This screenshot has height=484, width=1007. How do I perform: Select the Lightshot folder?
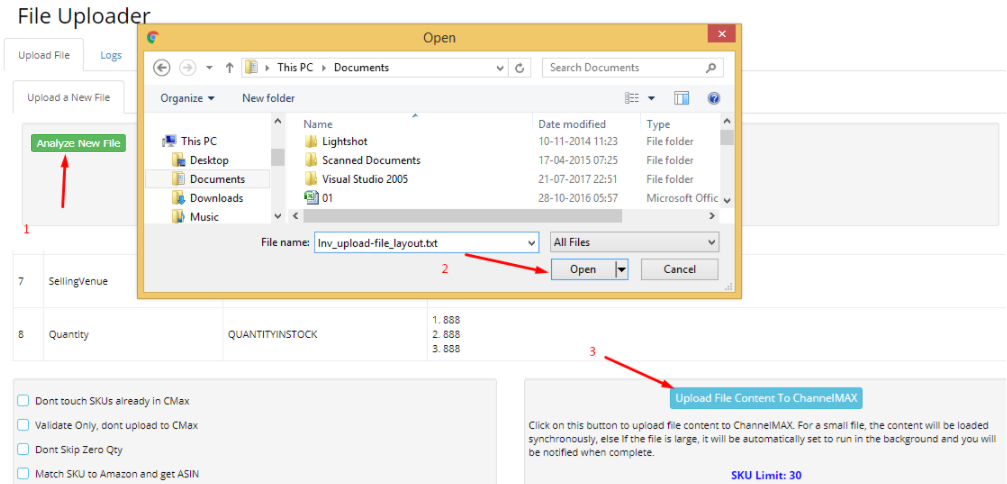(344, 141)
